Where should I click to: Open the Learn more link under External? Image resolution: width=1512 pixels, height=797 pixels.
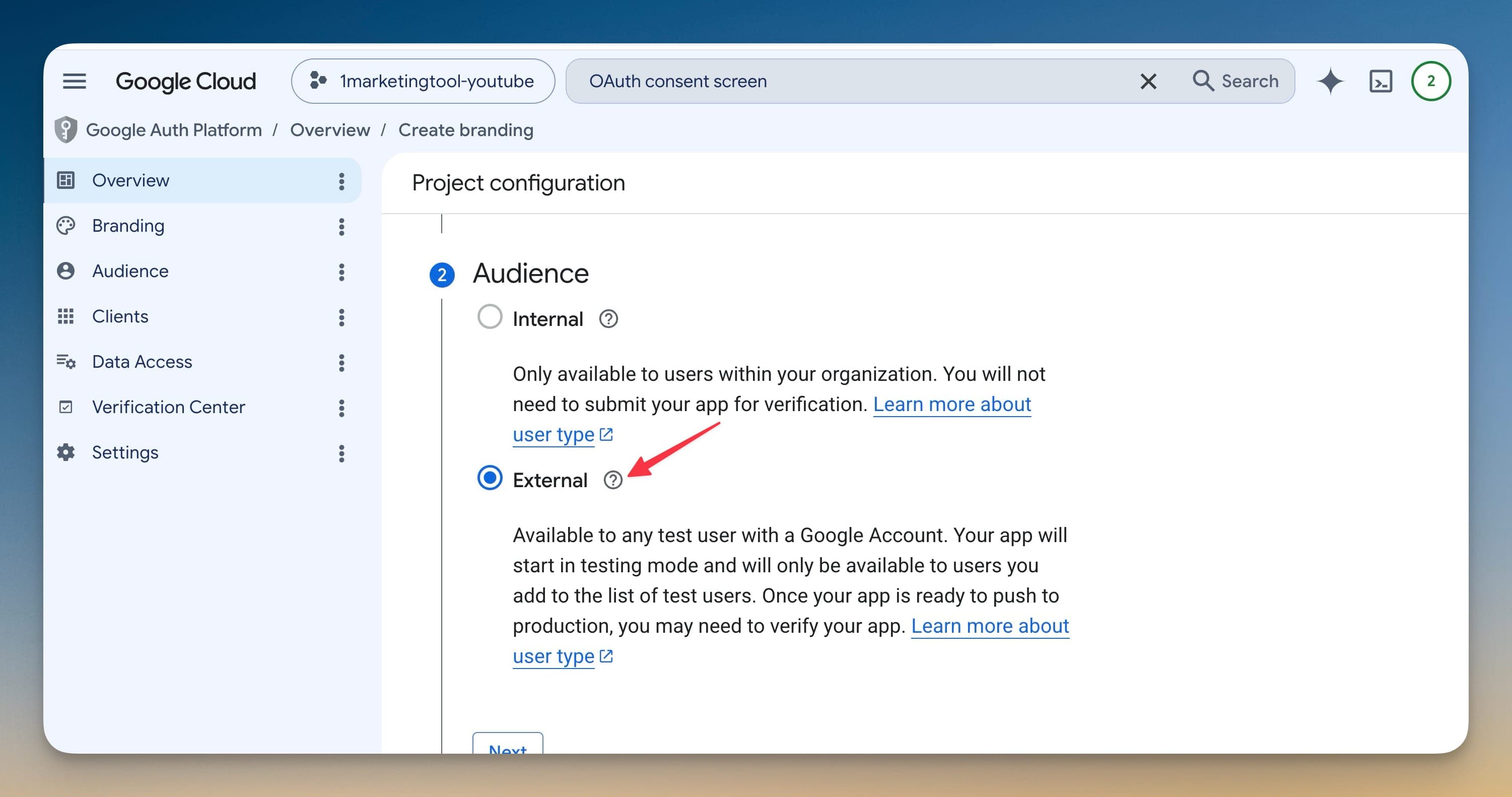click(990, 626)
